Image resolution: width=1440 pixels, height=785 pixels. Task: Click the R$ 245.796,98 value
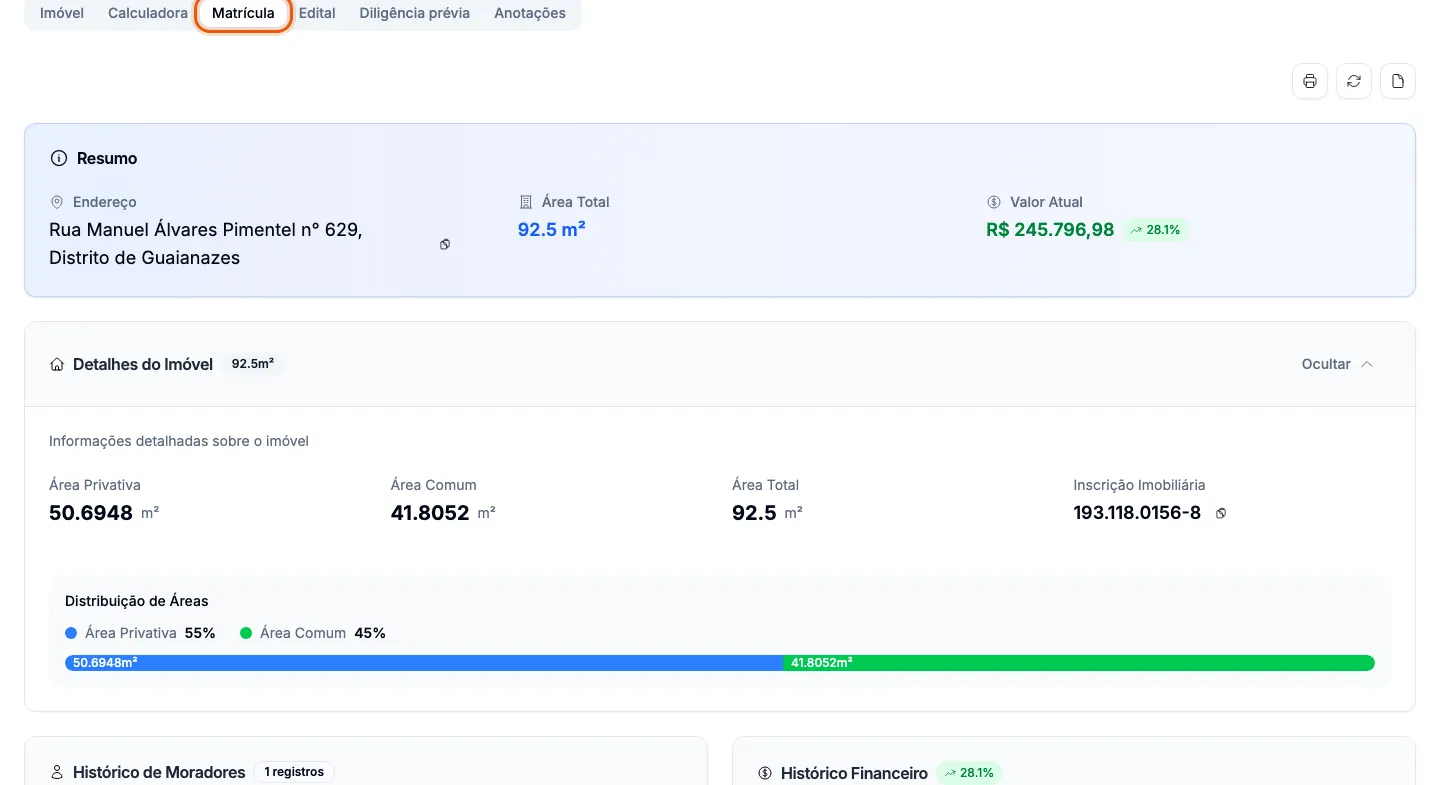[x=1050, y=230]
